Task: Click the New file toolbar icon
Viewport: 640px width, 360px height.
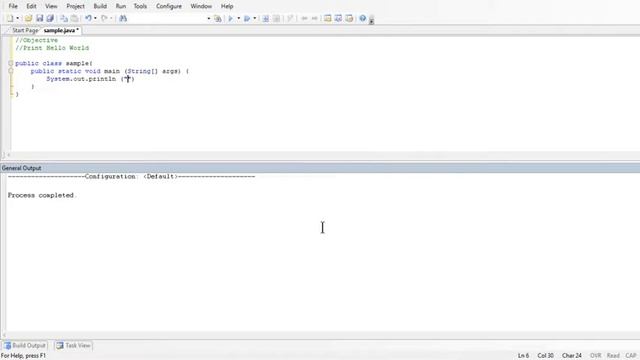Action: [x=10, y=18]
